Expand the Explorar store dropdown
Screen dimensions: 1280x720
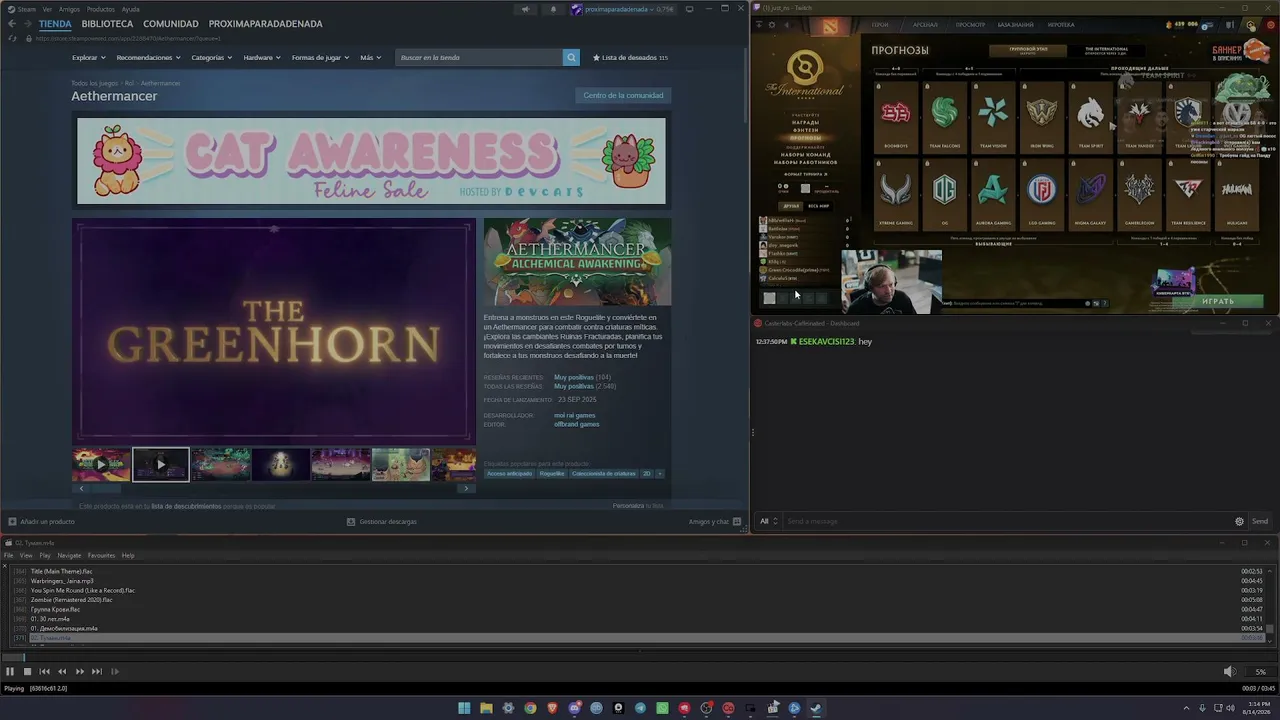pos(88,57)
